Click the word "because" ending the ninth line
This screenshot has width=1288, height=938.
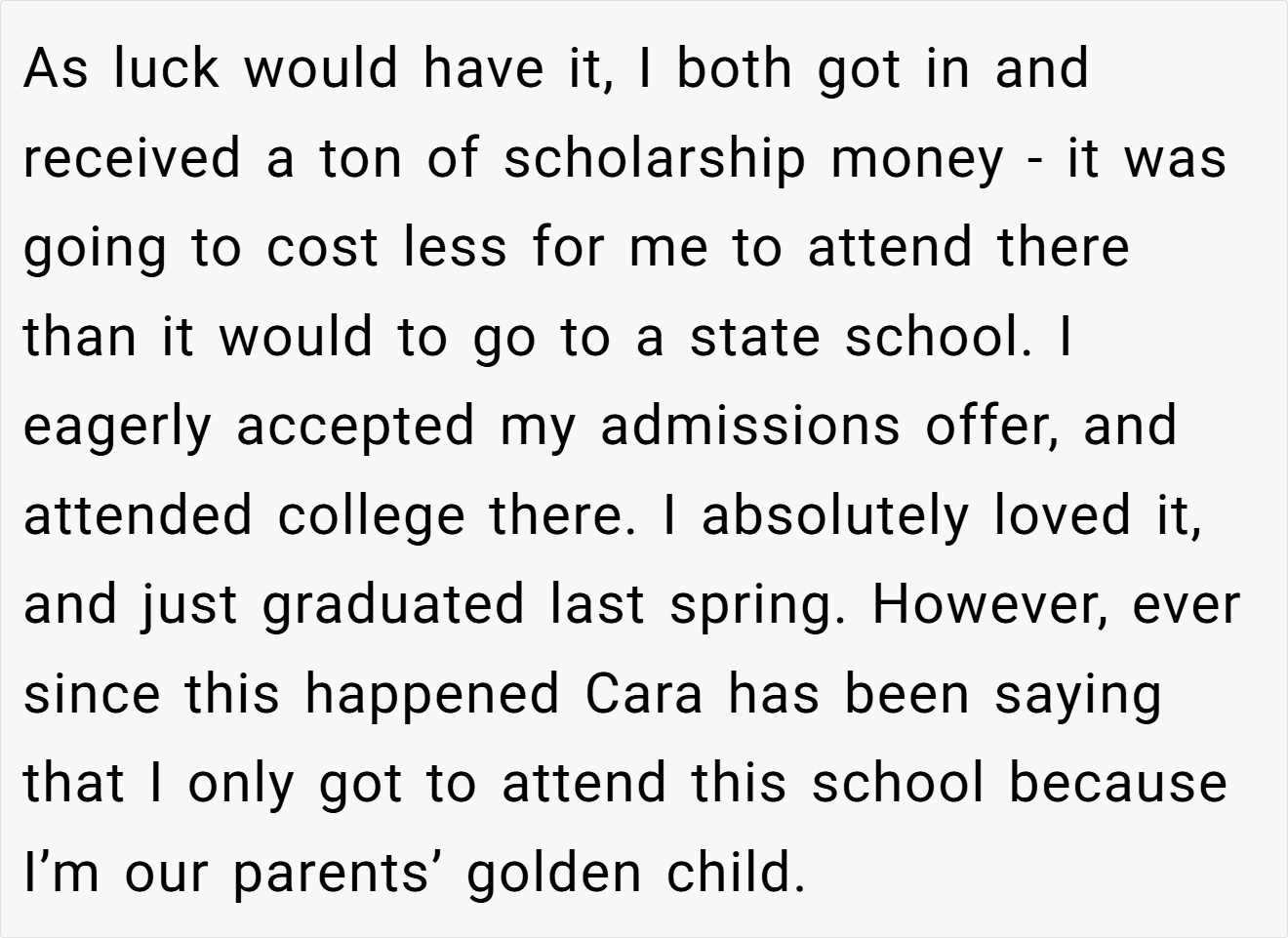click(1117, 784)
